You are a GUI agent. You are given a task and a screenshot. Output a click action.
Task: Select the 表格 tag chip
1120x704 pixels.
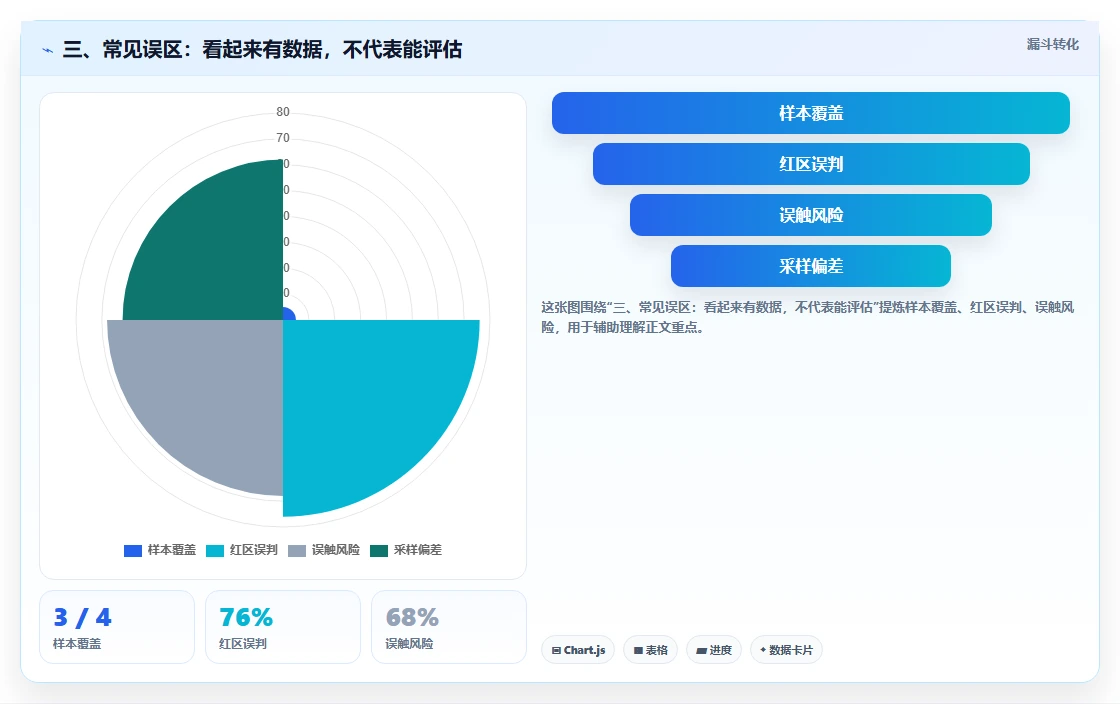(x=650, y=650)
